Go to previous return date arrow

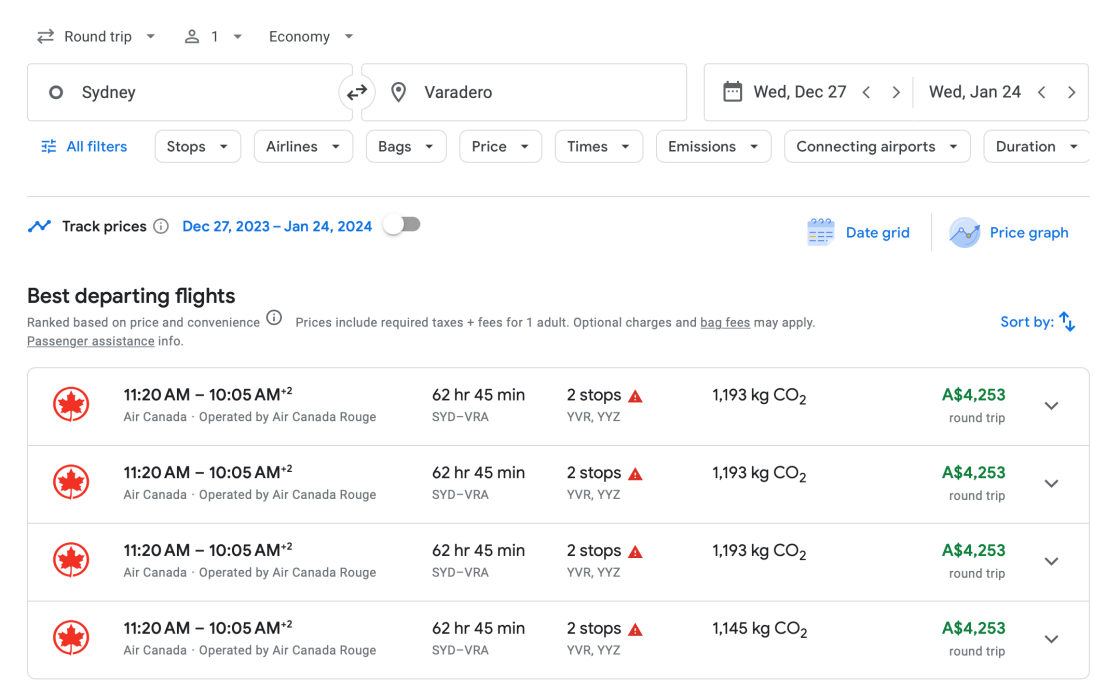pyautogui.click(x=1042, y=92)
